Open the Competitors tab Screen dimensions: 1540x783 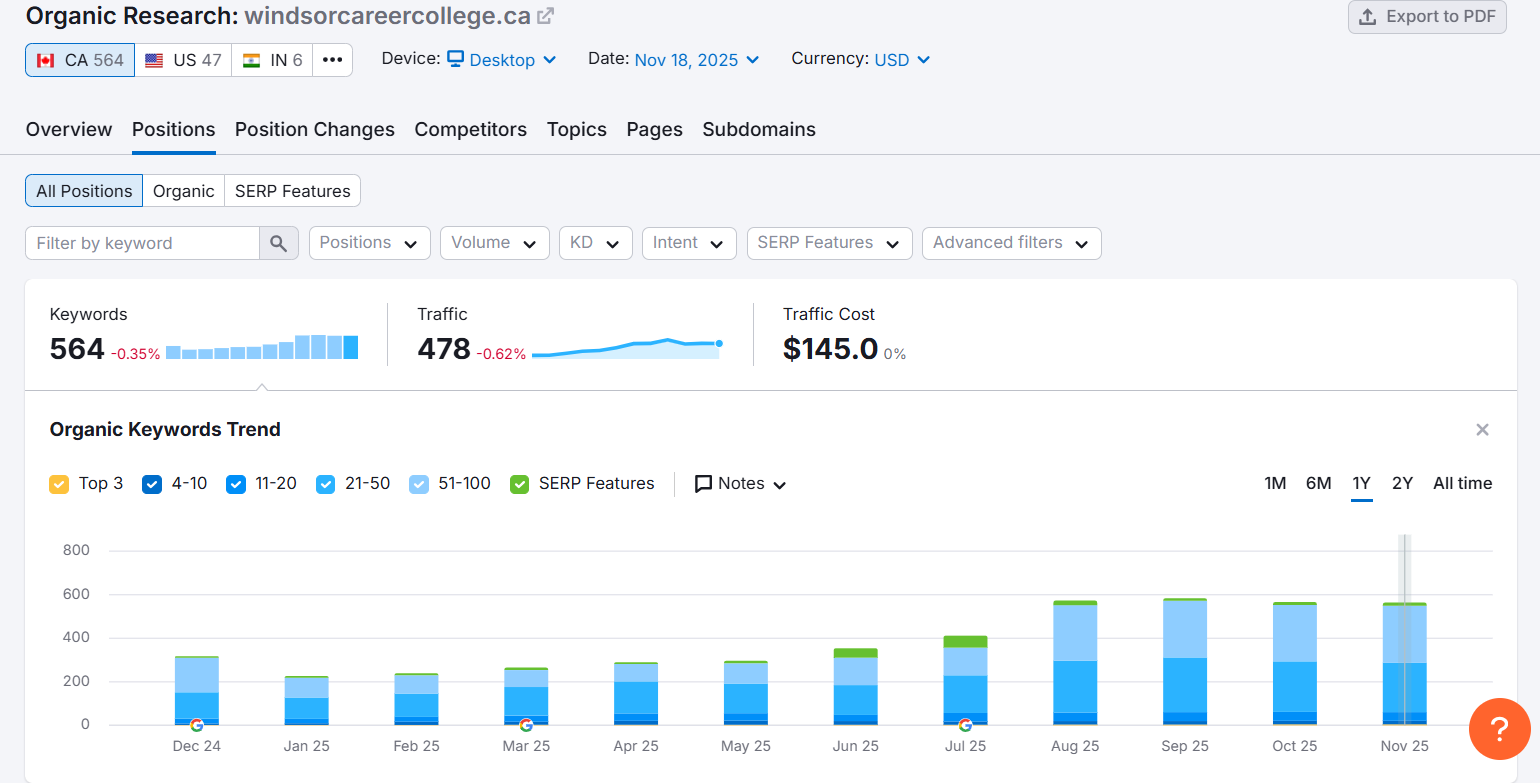[470, 130]
